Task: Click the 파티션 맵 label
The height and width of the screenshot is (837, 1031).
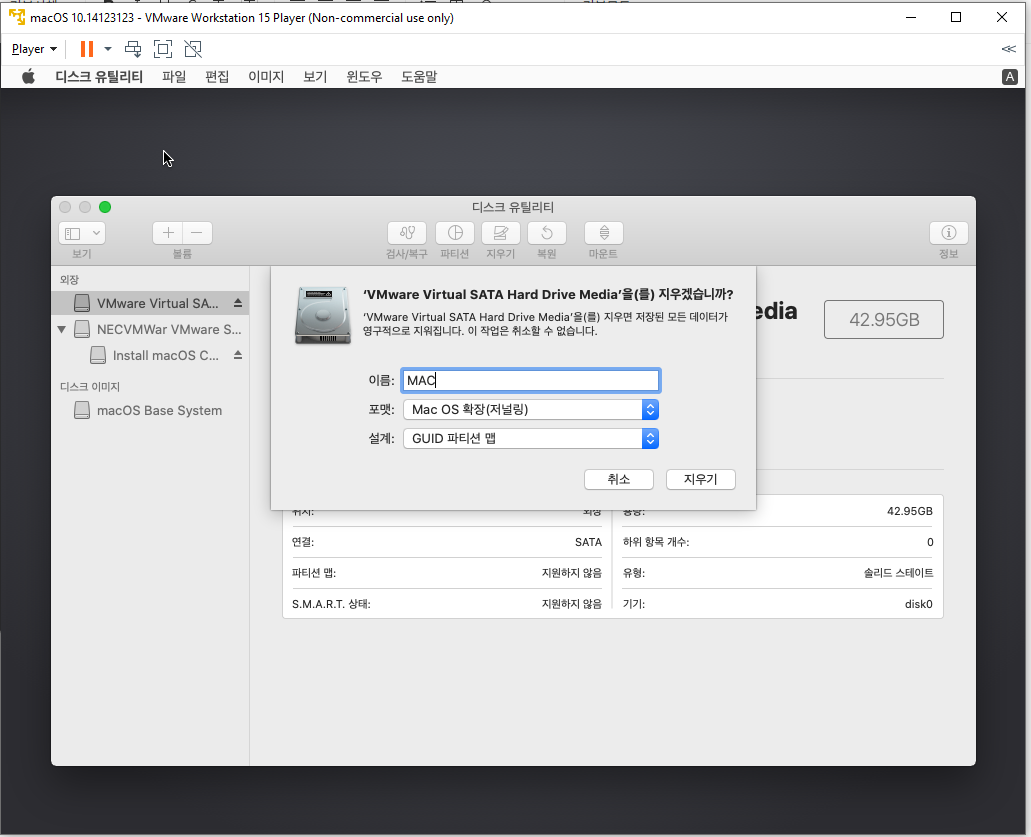Action: pyautogui.click(x=314, y=573)
